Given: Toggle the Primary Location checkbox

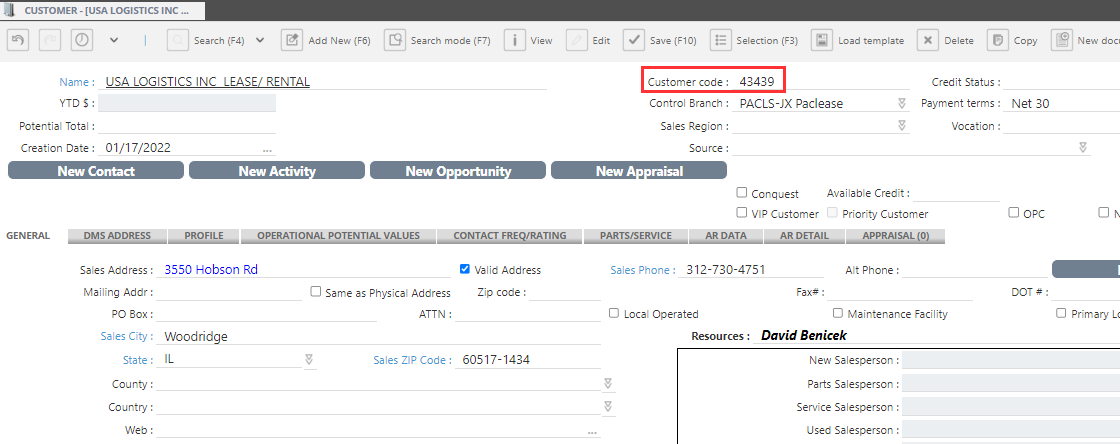Looking at the screenshot, I should [x=1061, y=313].
